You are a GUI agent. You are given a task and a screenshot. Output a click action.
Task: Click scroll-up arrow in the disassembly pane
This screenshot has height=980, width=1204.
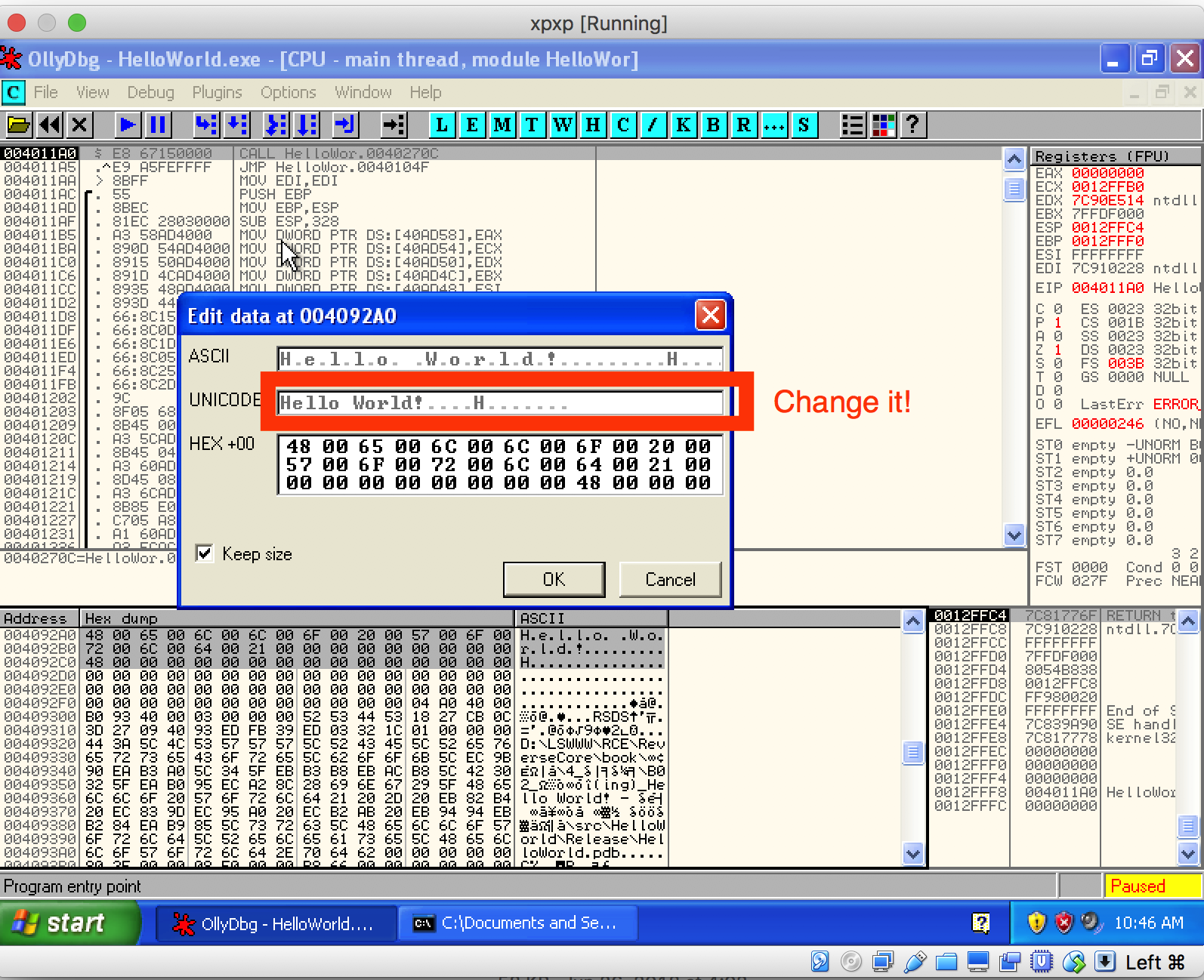pos(1014,159)
